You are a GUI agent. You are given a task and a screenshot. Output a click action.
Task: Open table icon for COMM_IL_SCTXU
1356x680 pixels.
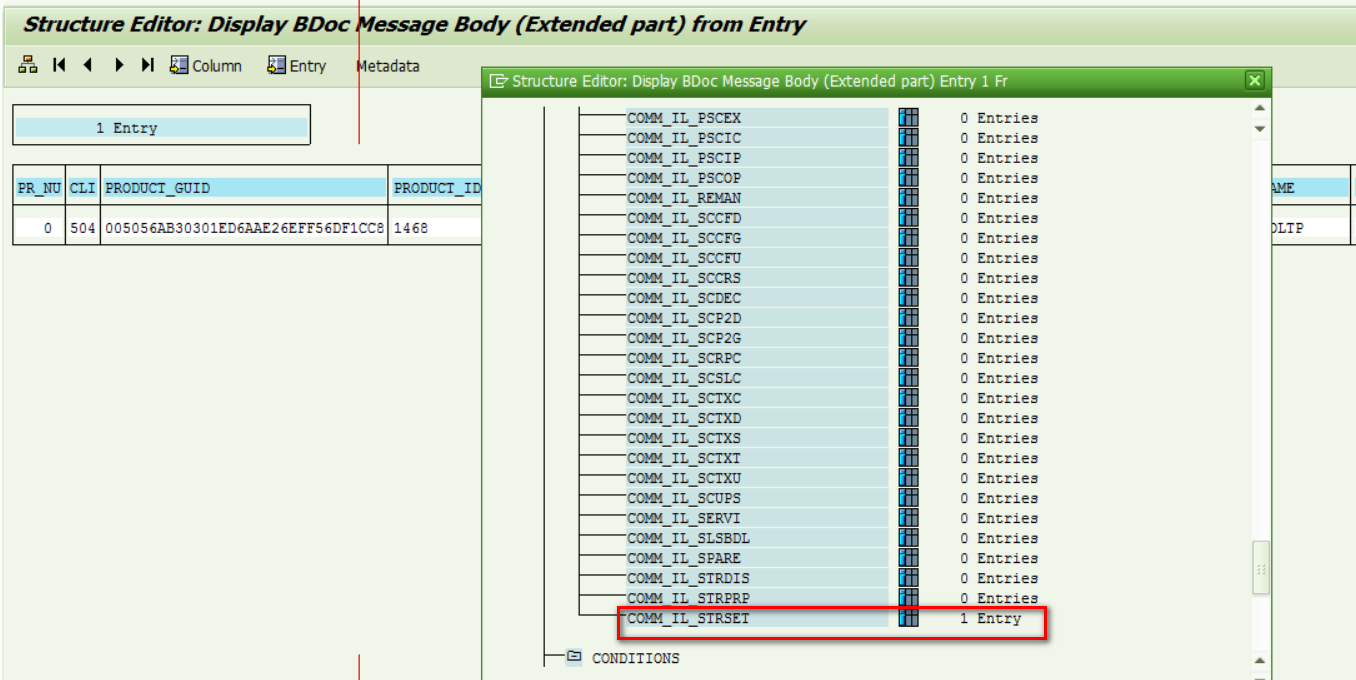[908, 478]
